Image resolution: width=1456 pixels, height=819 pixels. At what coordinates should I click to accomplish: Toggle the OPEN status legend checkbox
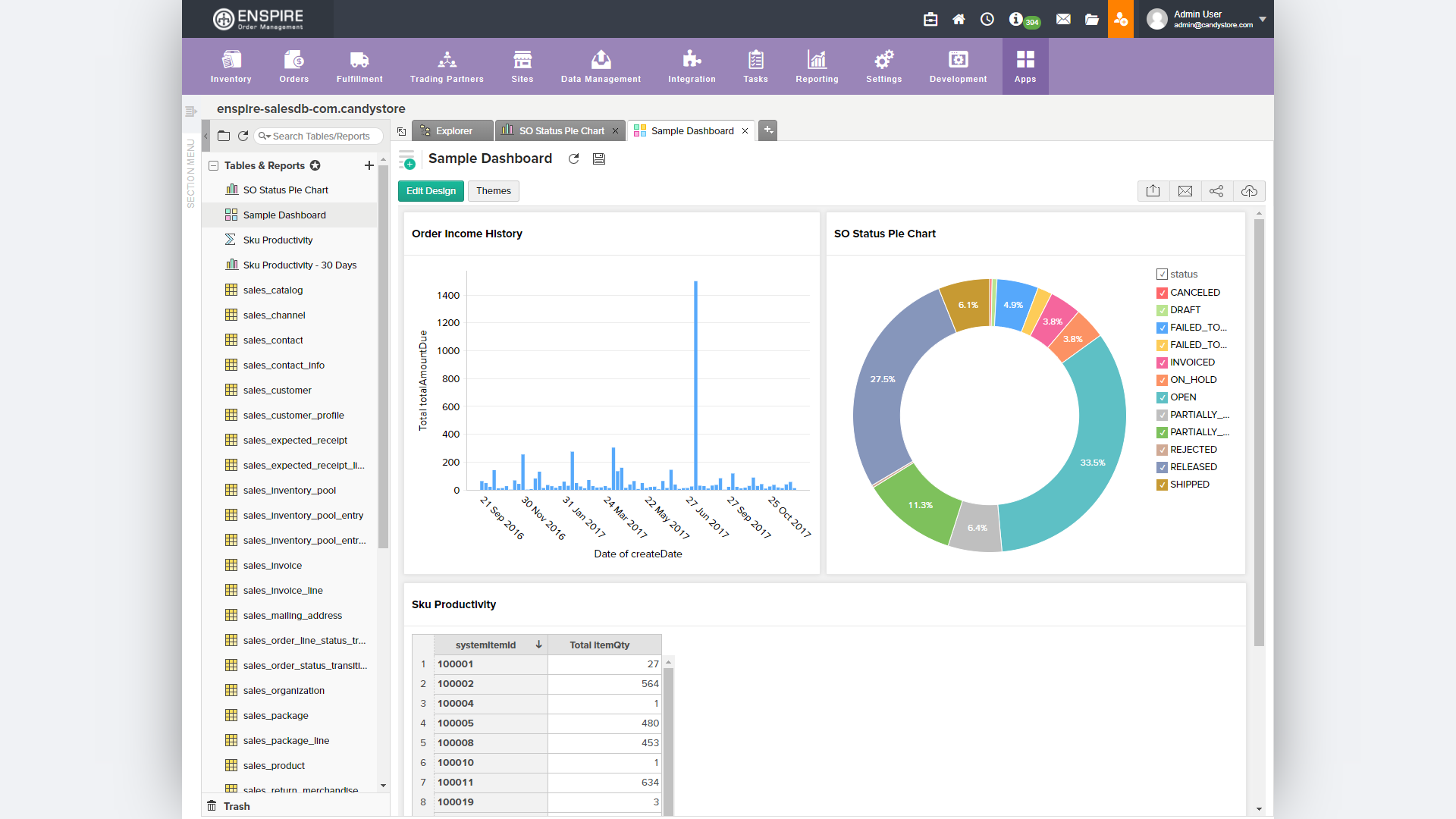pyautogui.click(x=1162, y=397)
